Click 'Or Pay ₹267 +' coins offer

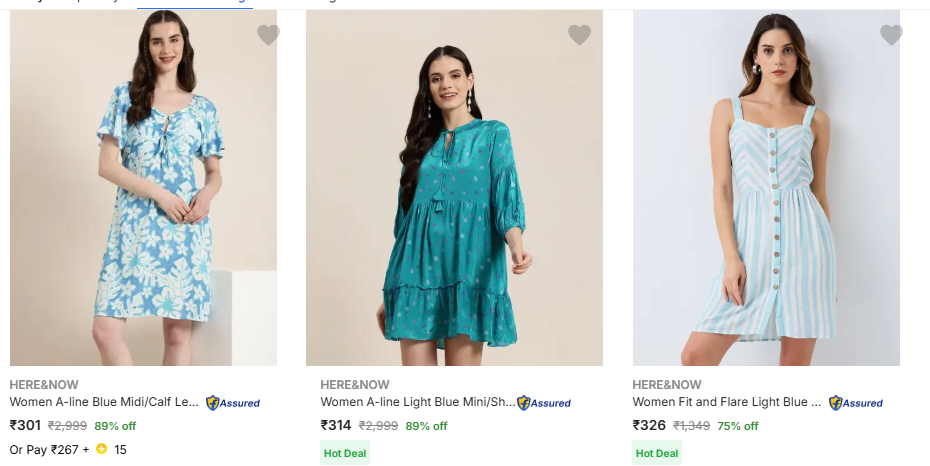point(50,450)
